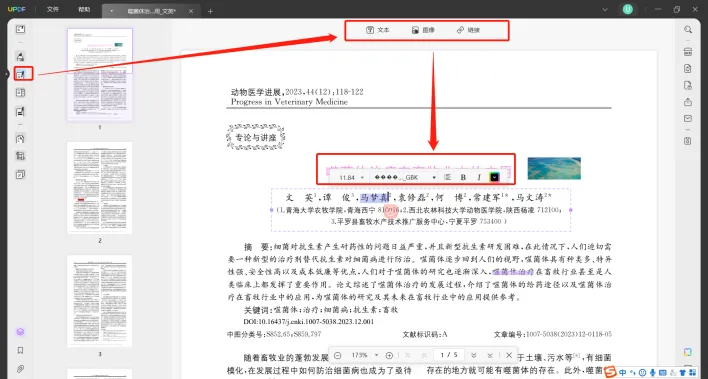The image size is (708, 379).
Task: Open the 帮助 menu
Action: (84, 9)
